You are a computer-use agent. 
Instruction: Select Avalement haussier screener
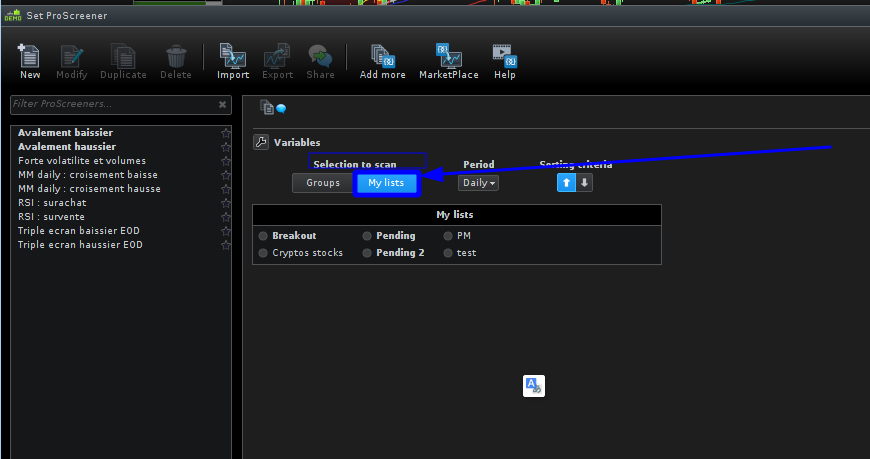coord(67,147)
